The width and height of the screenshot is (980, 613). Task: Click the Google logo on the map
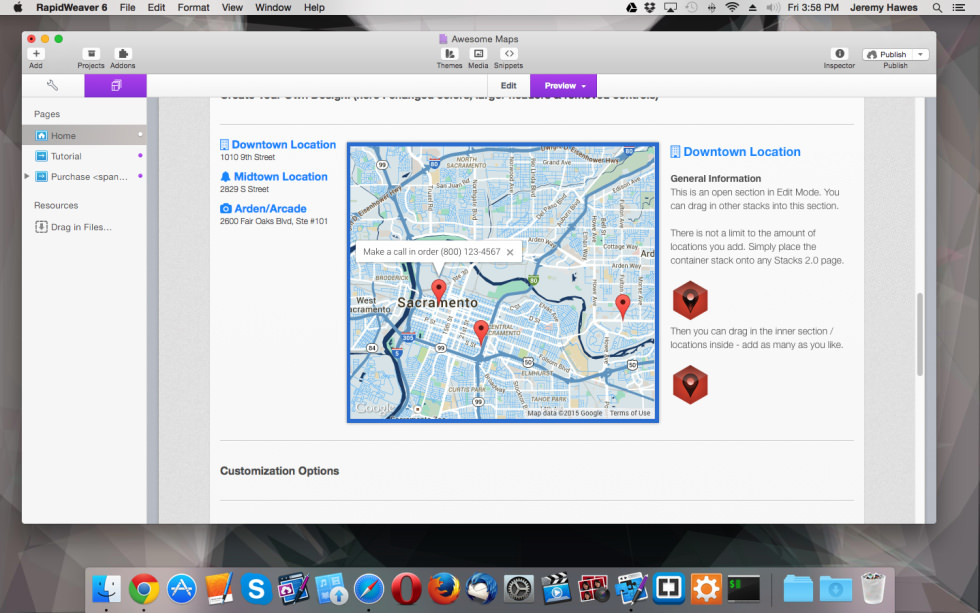[x=374, y=408]
